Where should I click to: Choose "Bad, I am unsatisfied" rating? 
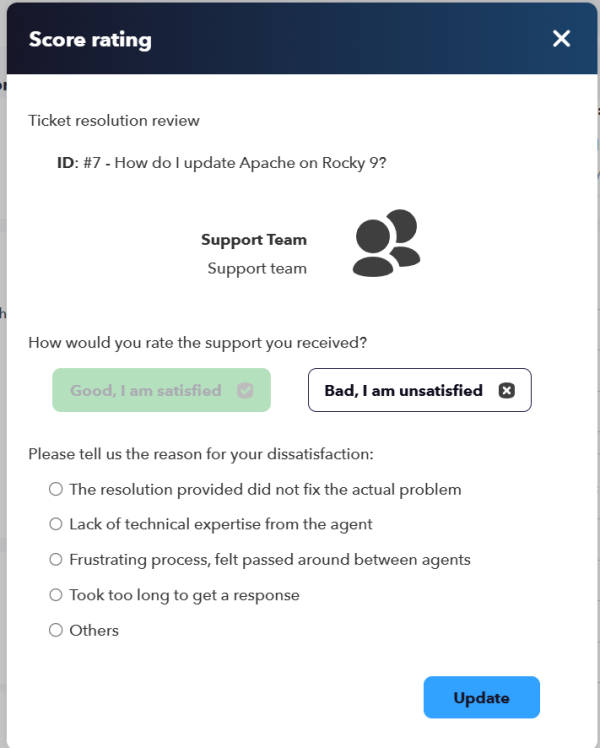420,390
